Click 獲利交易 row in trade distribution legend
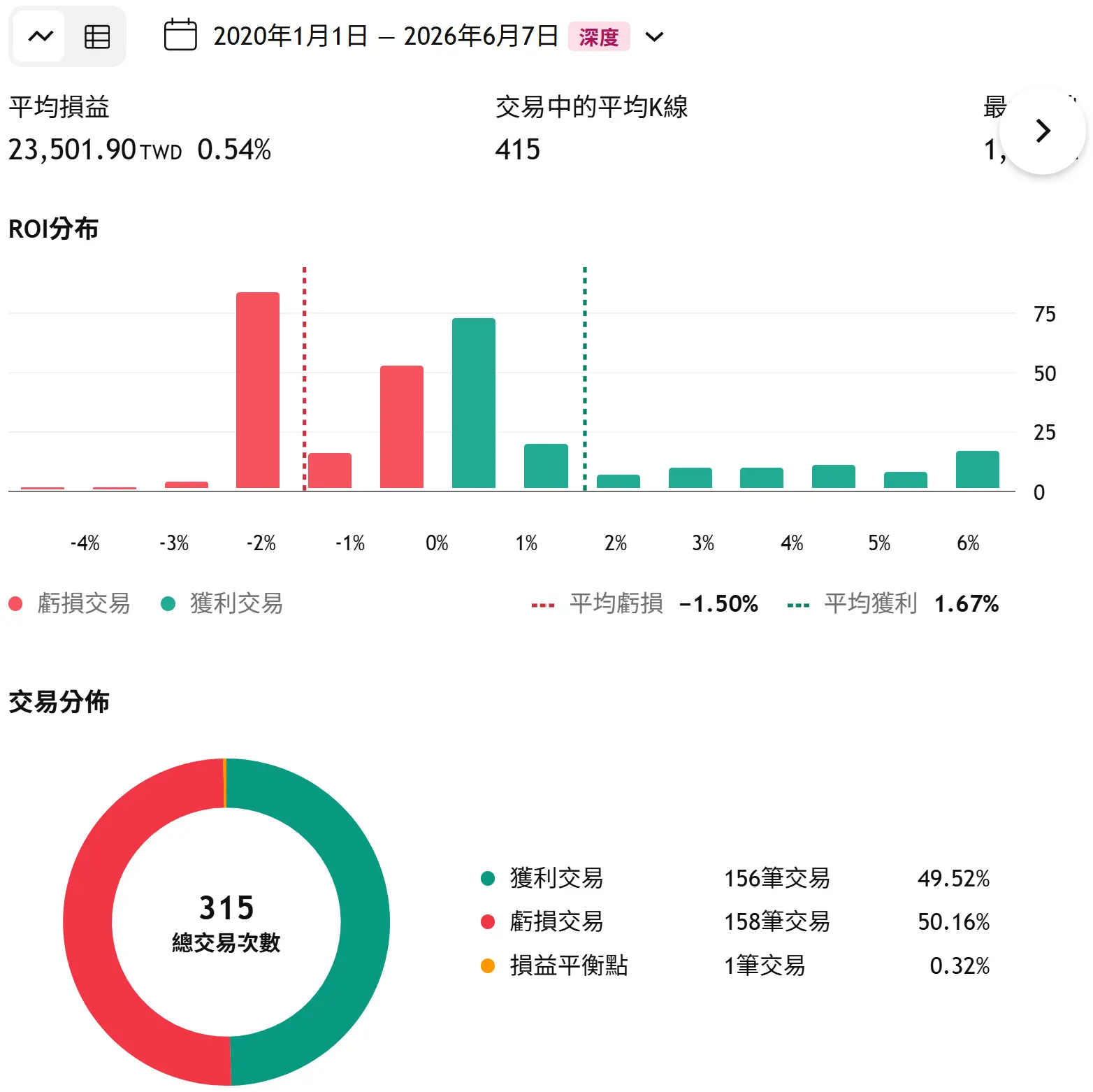 (735, 878)
